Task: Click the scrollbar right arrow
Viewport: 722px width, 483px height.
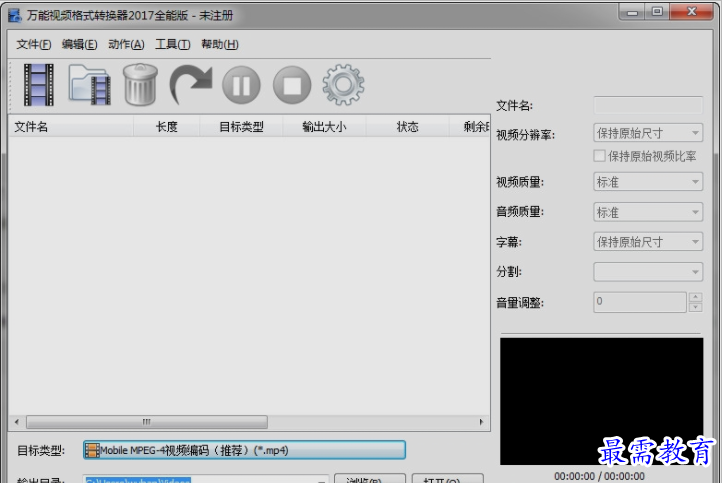Action: pos(481,422)
